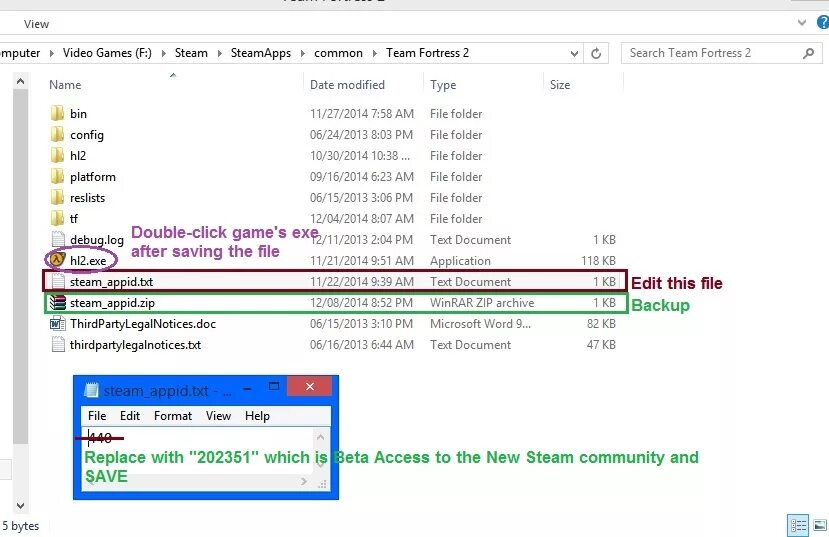The width and height of the screenshot is (829, 537).
Task: Expand the Steam breadcrumb arrow
Action: pyautogui.click(x=219, y=53)
